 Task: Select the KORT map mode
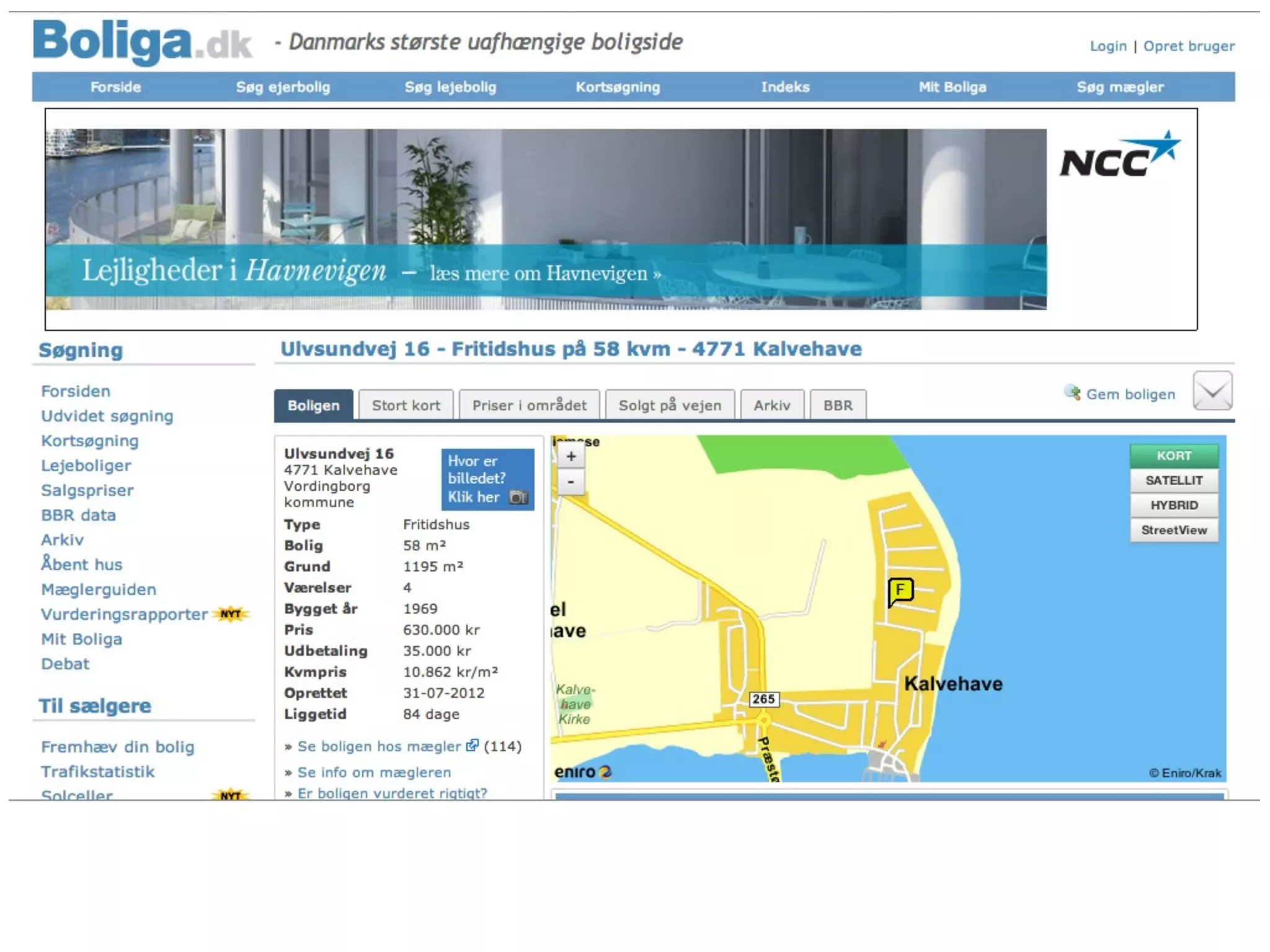coord(1173,456)
